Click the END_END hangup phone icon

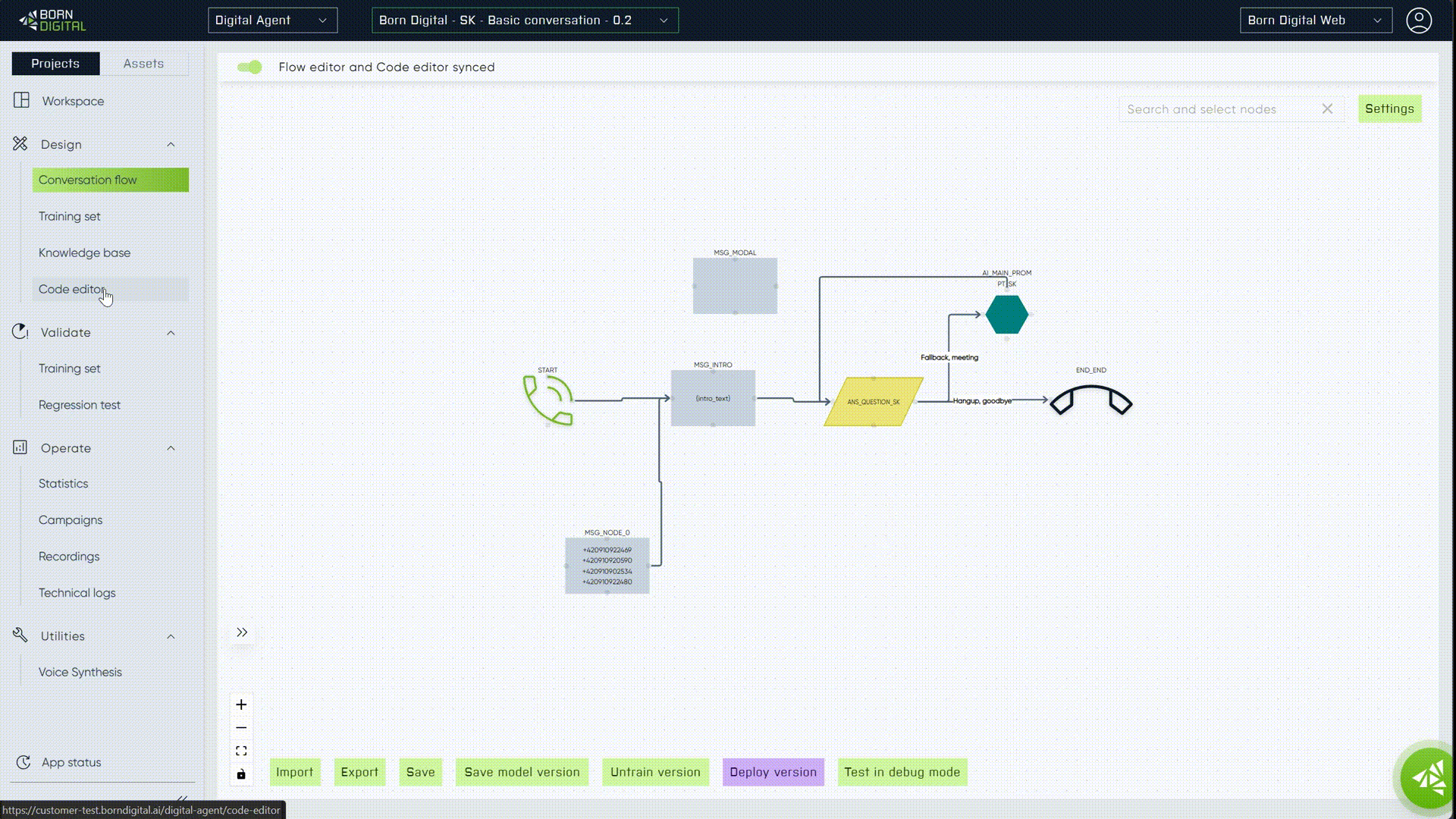tap(1090, 400)
